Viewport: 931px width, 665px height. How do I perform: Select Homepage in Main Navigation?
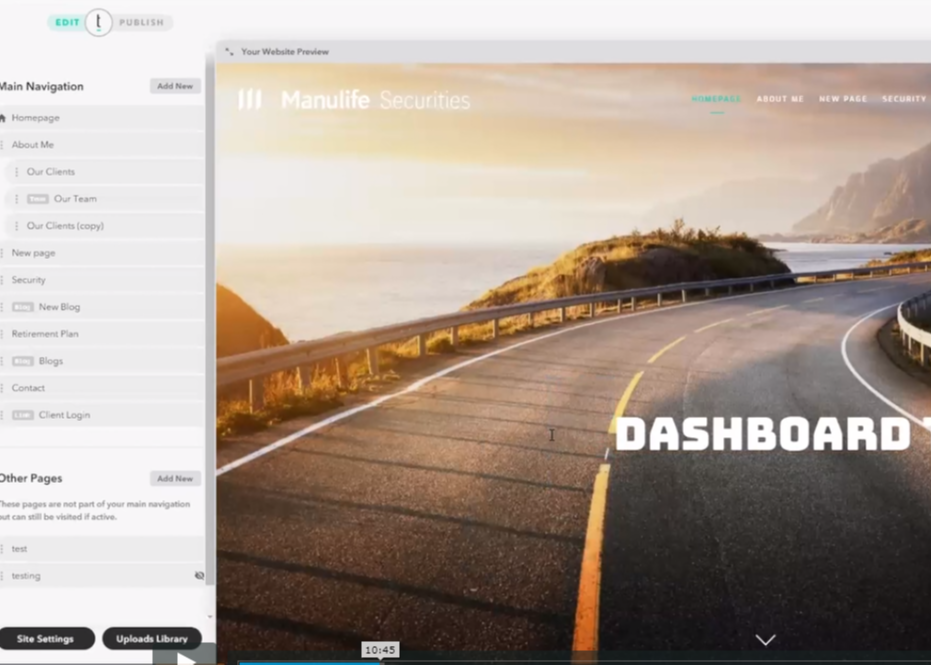pyautogui.click(x=102, y=118)
